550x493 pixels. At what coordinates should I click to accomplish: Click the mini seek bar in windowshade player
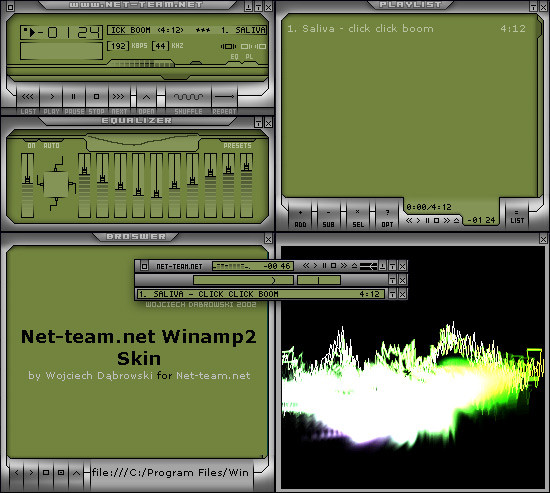coord(368,266)
